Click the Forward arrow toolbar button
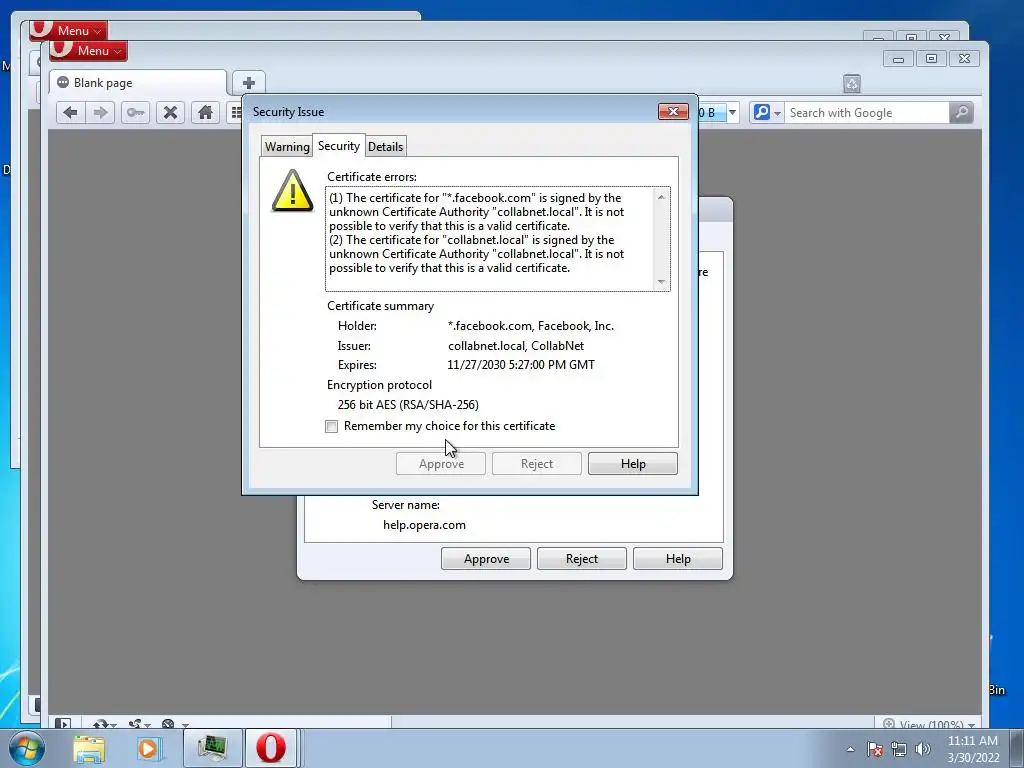This screenshot has height=768, width=1024. click(100, 113)
